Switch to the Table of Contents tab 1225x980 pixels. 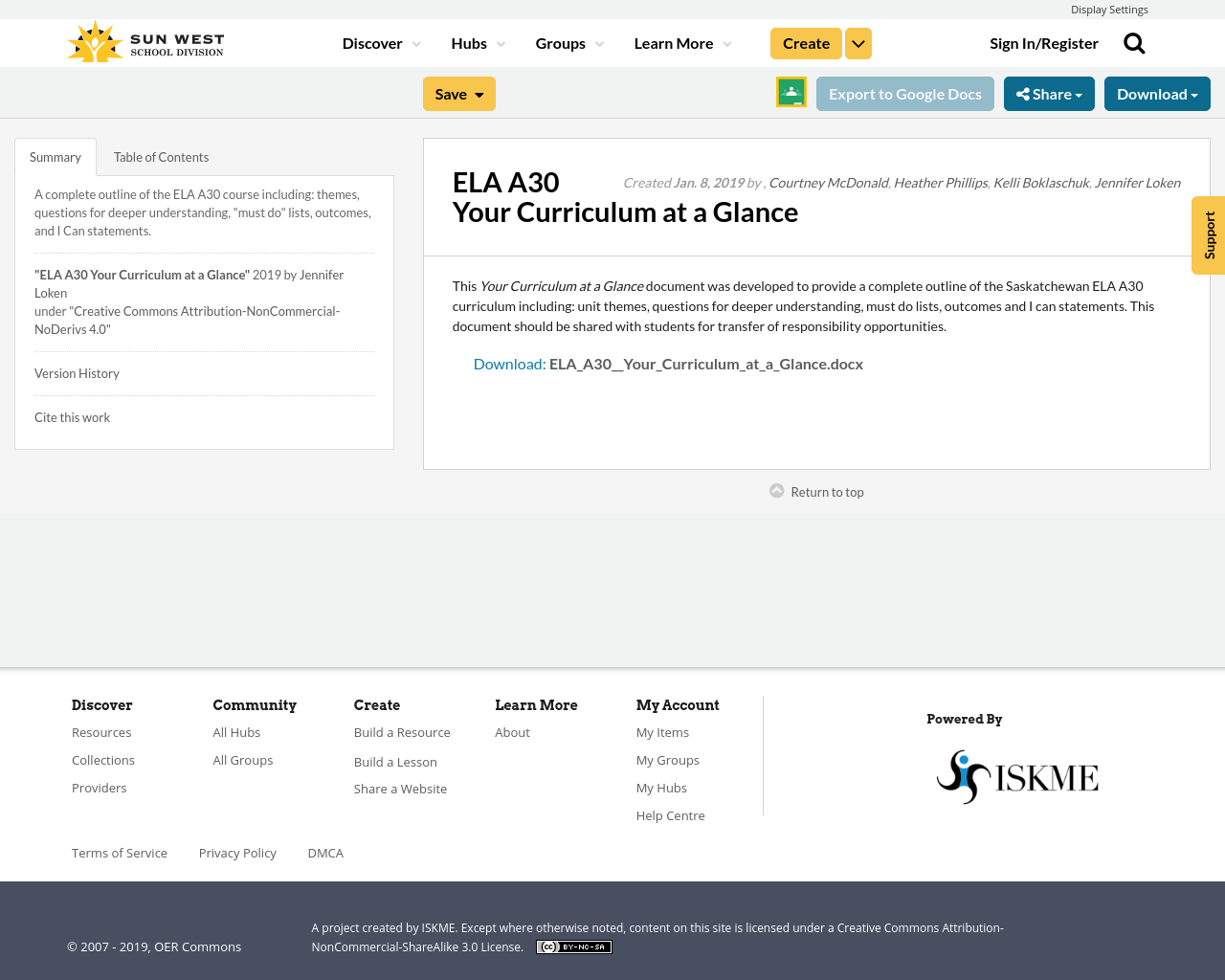coord(160,155)
